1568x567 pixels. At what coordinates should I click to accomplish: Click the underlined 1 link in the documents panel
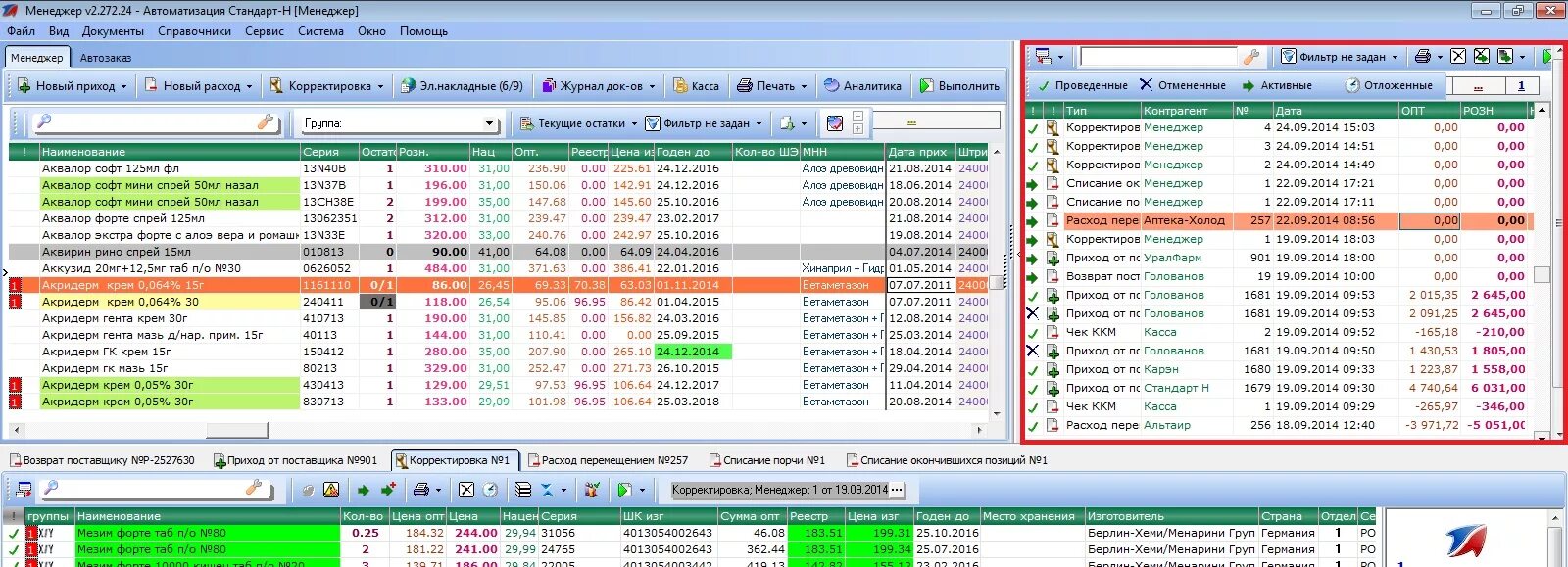(1521, 86)
